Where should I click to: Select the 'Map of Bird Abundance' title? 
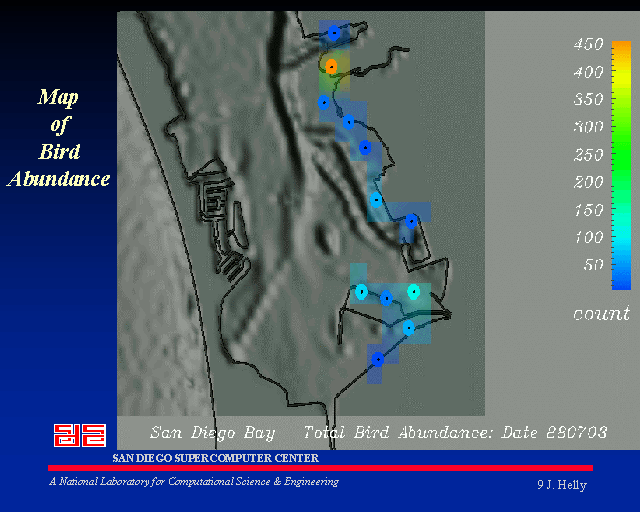coord(59,138)
